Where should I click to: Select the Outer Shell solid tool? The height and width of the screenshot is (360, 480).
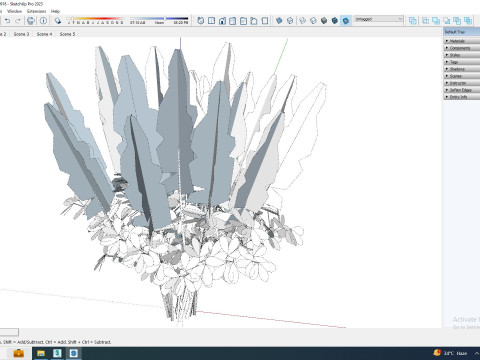pos(413,21)
